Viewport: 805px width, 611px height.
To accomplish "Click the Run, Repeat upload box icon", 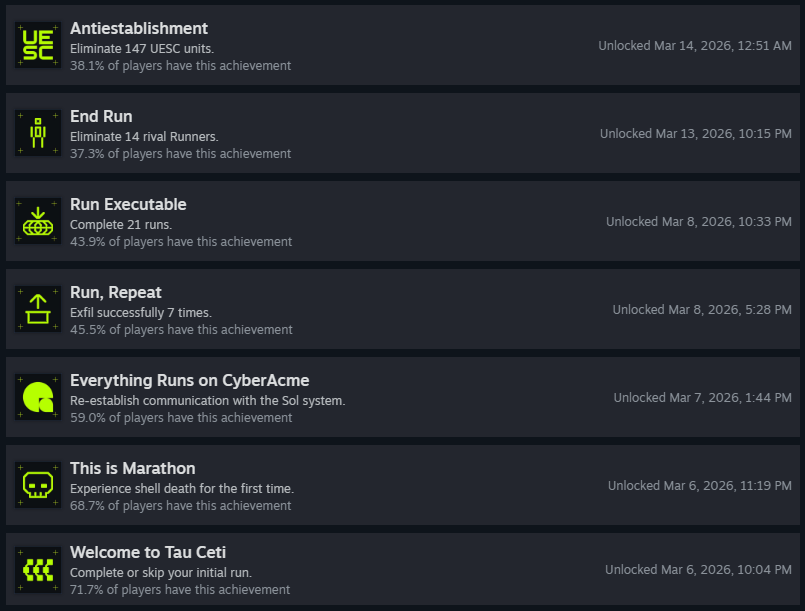I will [x=38, y=309].
